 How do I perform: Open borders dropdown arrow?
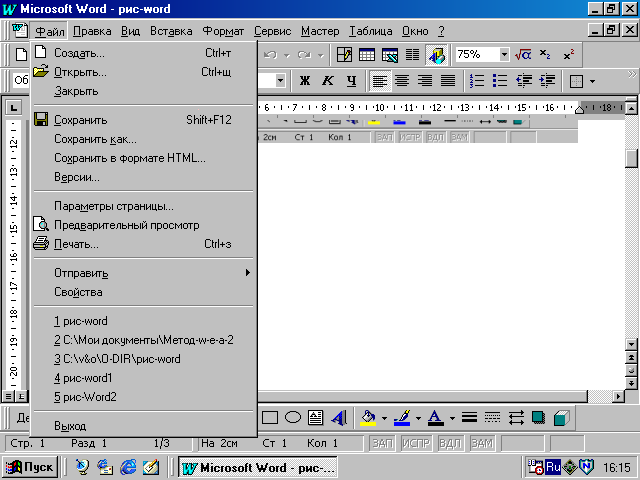click(592, 81)
